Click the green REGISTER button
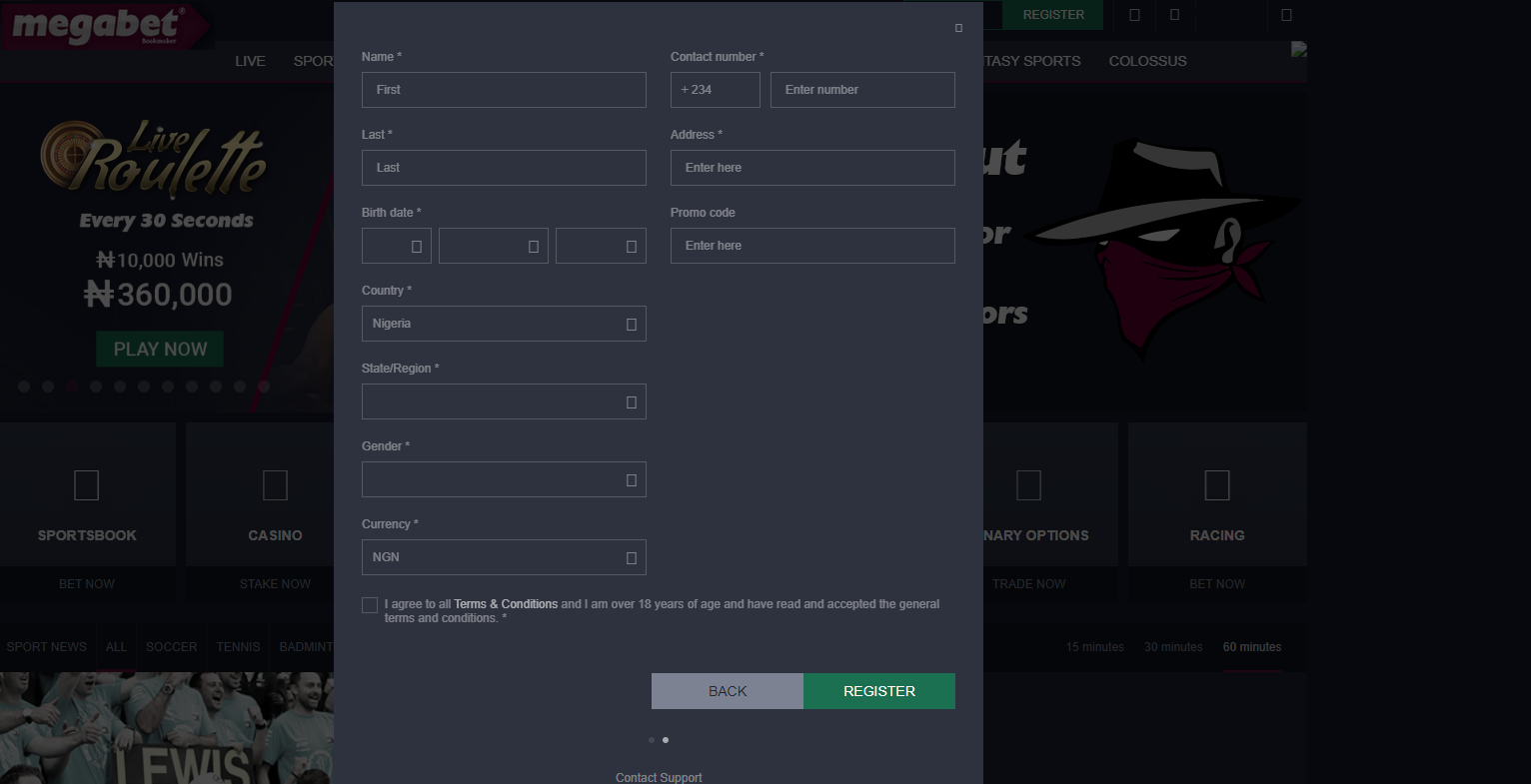This screenshot has height=784, width=1531. pos(878,690)
